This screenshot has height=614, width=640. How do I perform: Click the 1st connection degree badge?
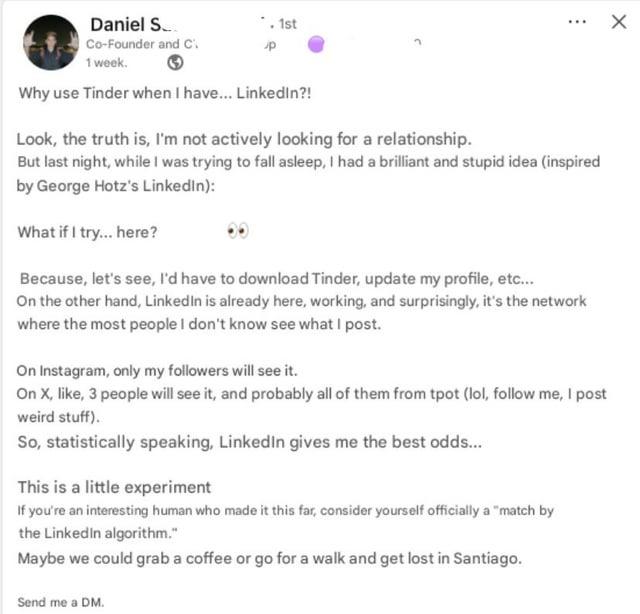pos(286,23)
